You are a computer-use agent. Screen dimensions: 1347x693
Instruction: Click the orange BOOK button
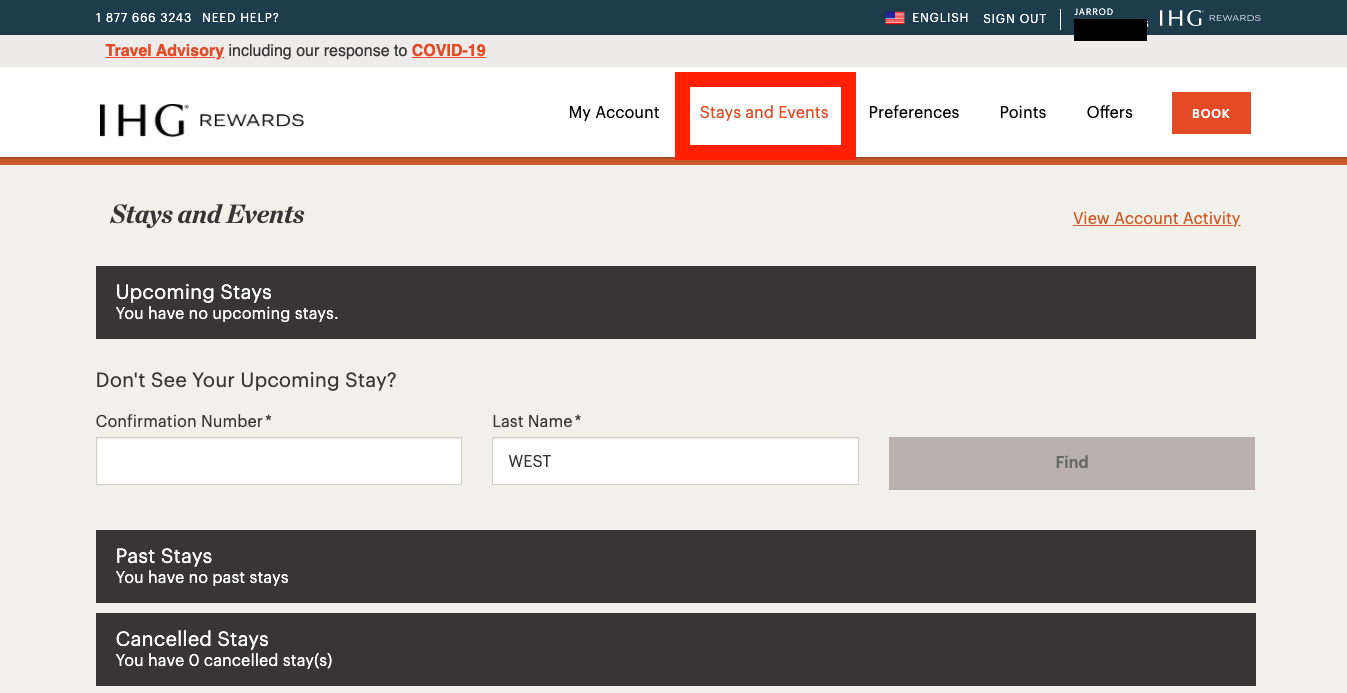1211,113
